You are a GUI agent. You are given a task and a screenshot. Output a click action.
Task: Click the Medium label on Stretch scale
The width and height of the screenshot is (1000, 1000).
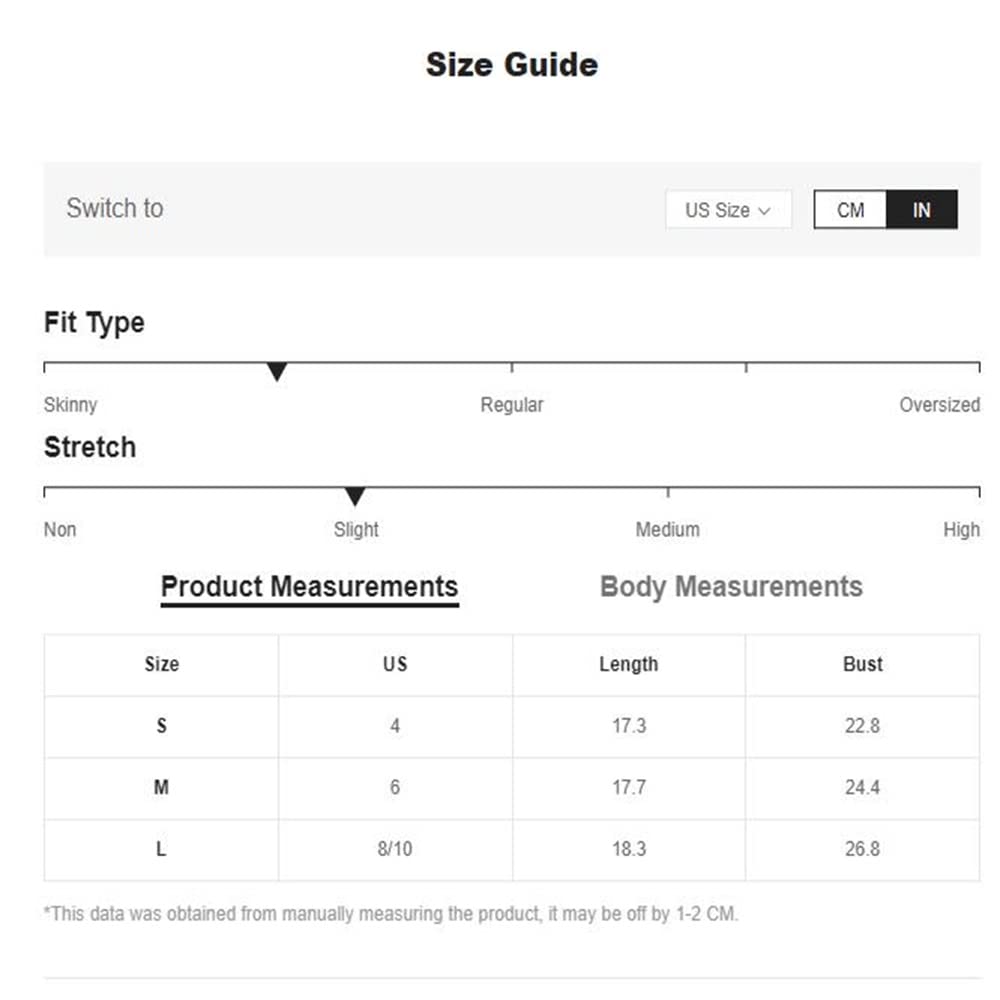(x=667, y=529)
